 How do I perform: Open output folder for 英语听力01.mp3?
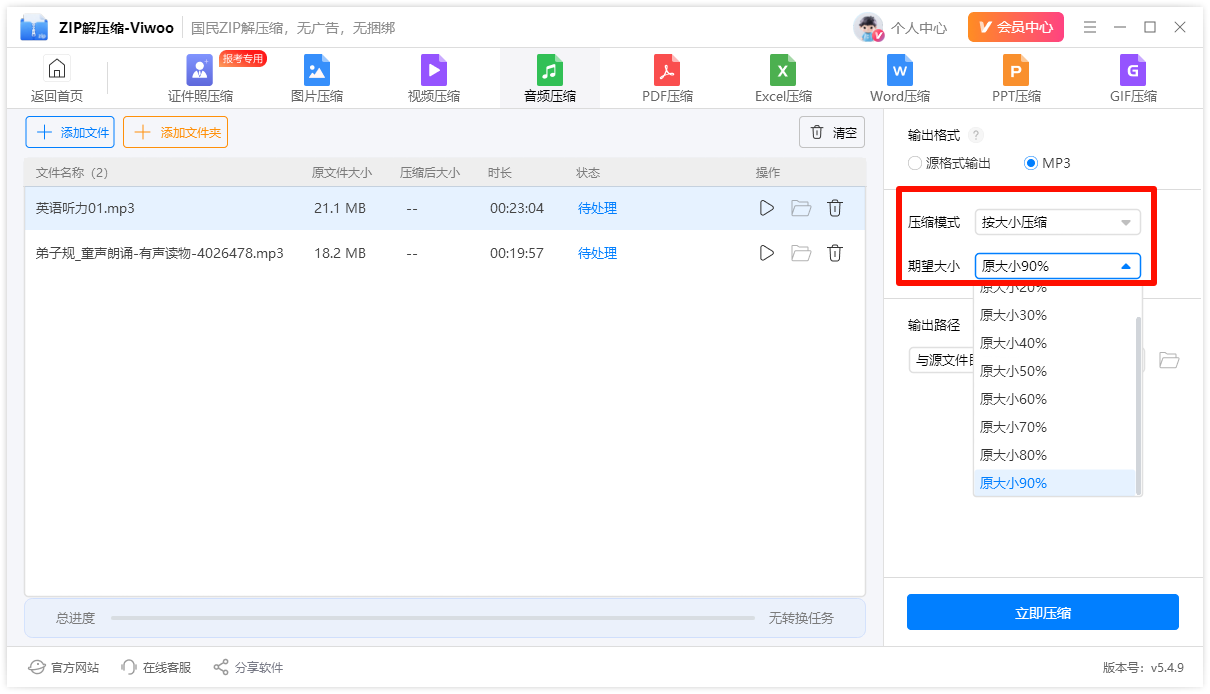point(801,208)
